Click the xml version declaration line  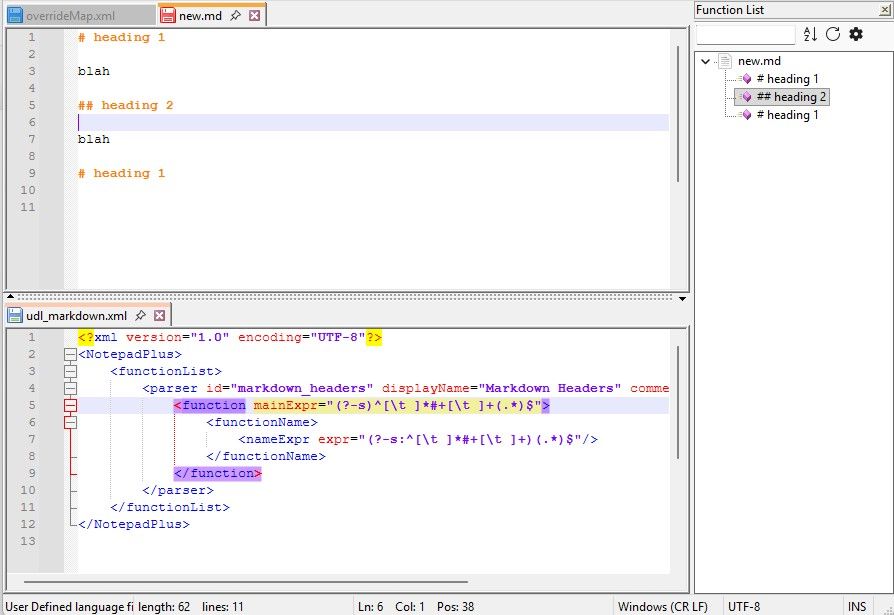[230, 337]
